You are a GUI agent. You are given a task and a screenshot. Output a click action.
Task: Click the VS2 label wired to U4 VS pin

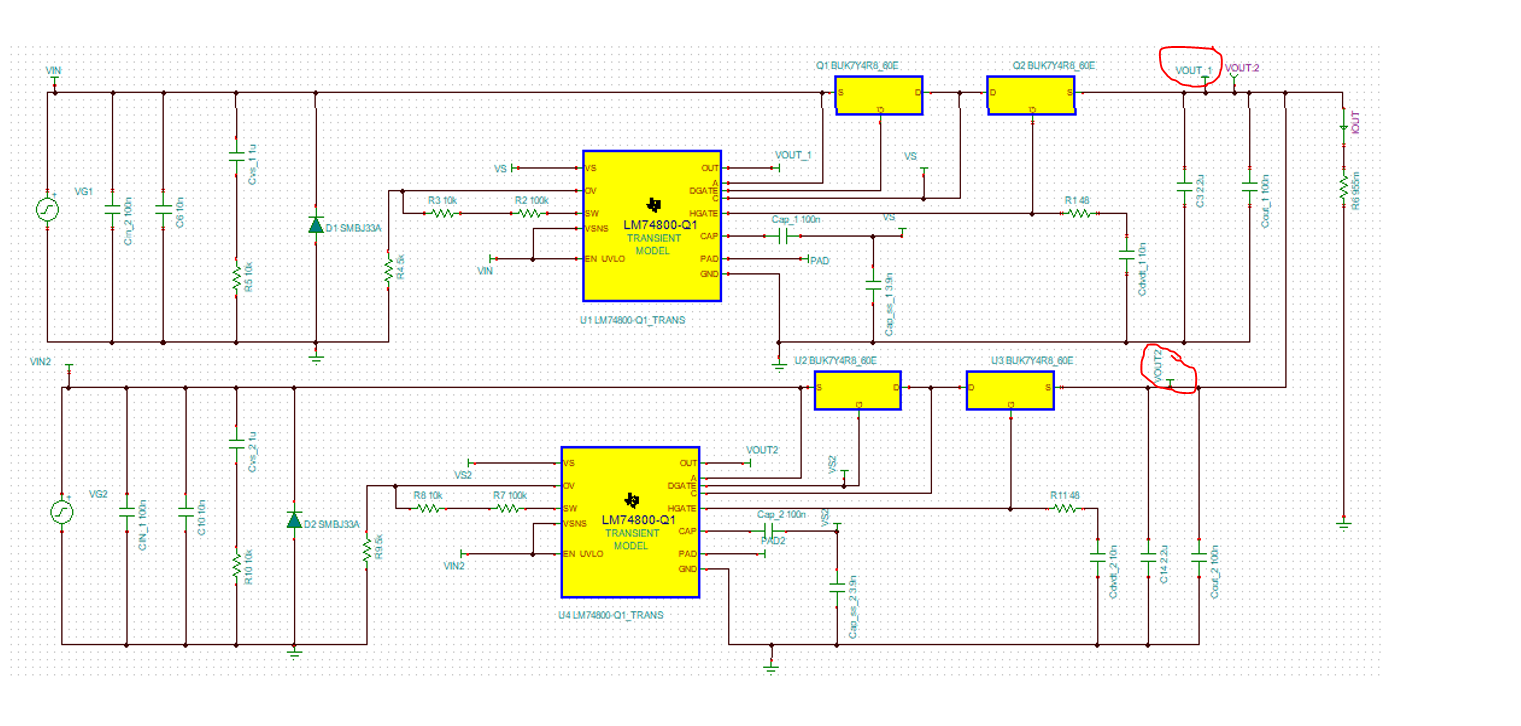[x=463, y=475]
